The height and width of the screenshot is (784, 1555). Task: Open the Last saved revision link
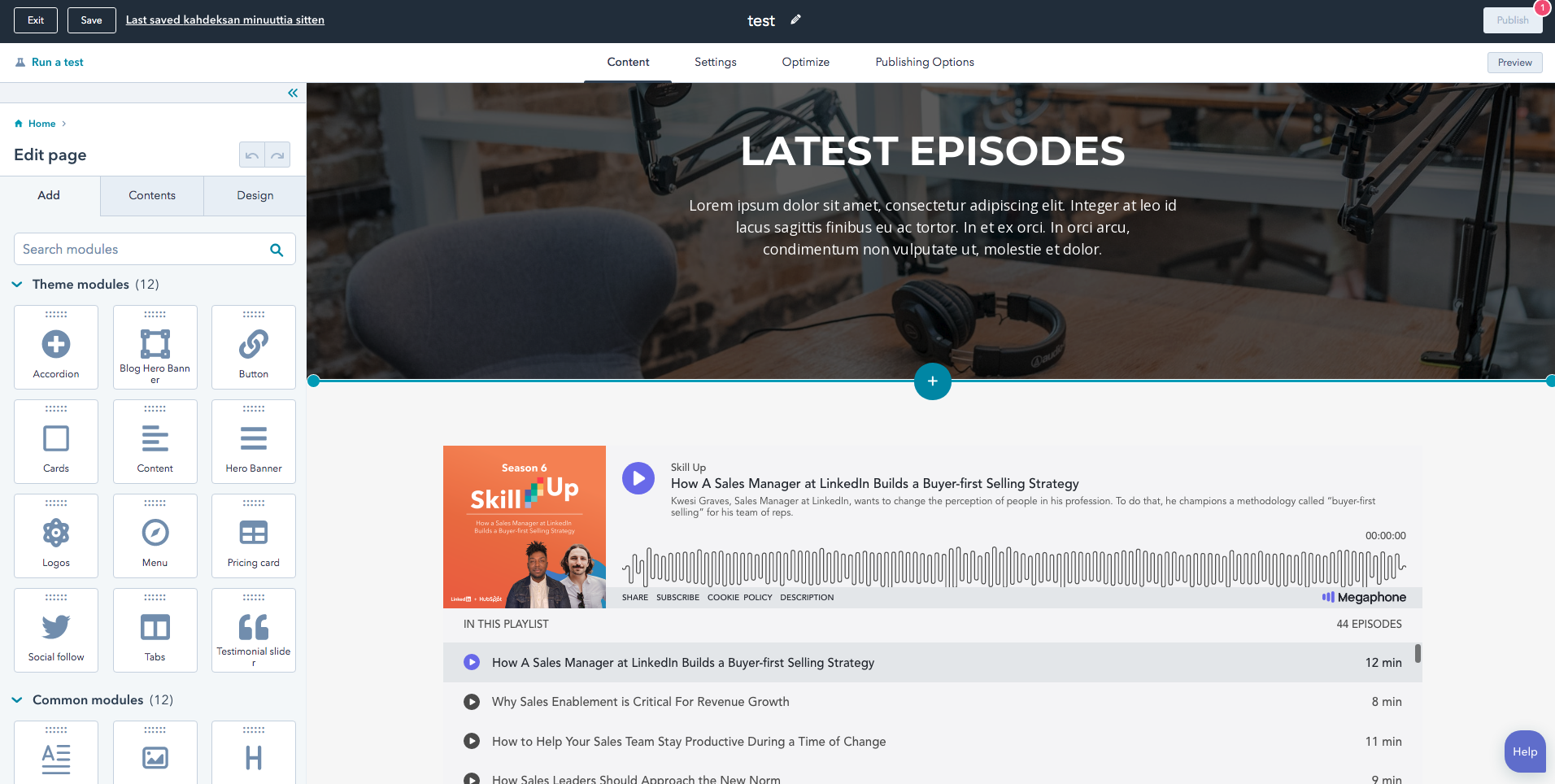coord(225,20)
